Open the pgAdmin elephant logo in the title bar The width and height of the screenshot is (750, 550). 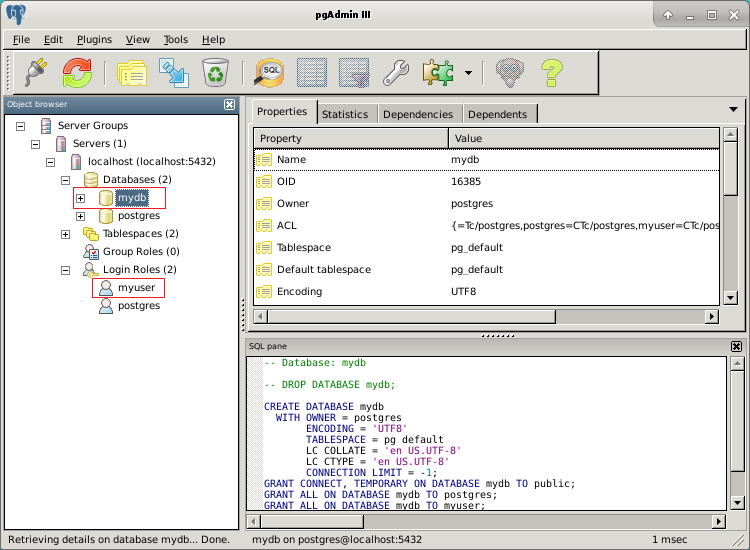pos(16,14)
